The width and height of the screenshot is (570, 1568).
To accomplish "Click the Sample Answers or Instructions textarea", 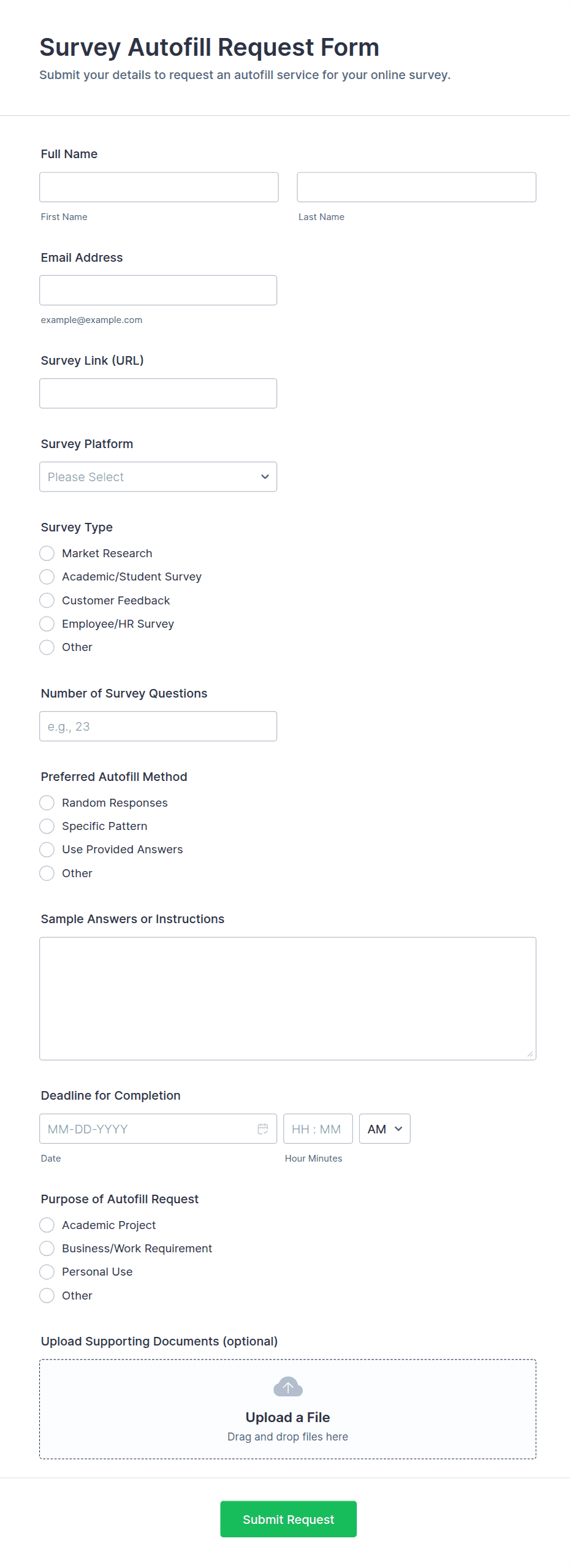I will coord(287,999).
